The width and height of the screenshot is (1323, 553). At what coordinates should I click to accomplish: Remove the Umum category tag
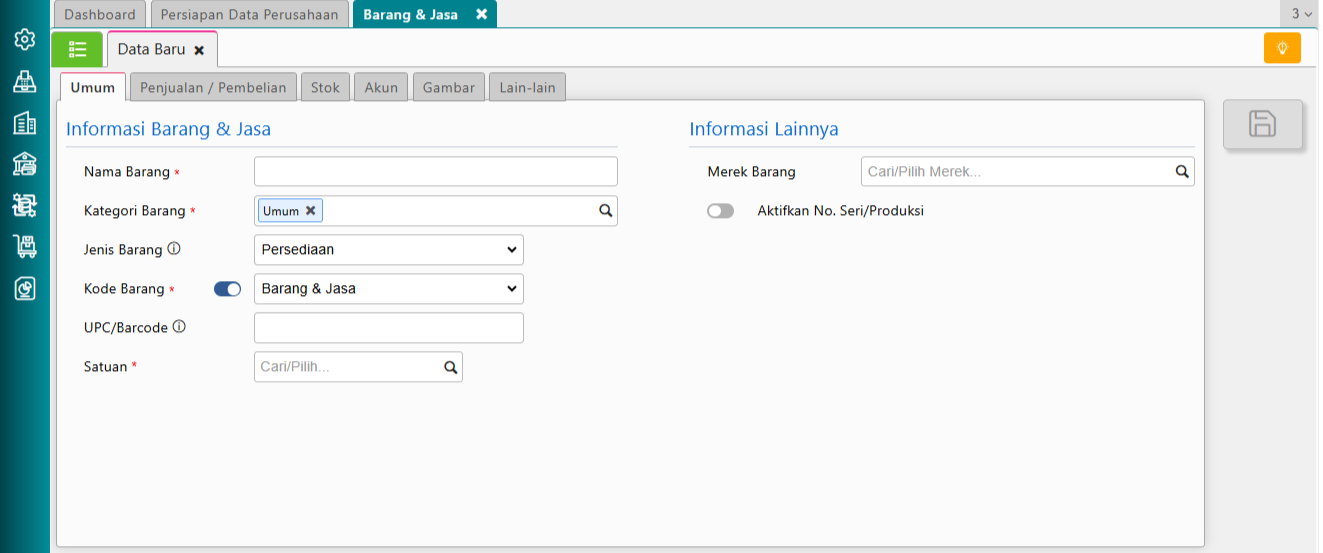(311, 211)
